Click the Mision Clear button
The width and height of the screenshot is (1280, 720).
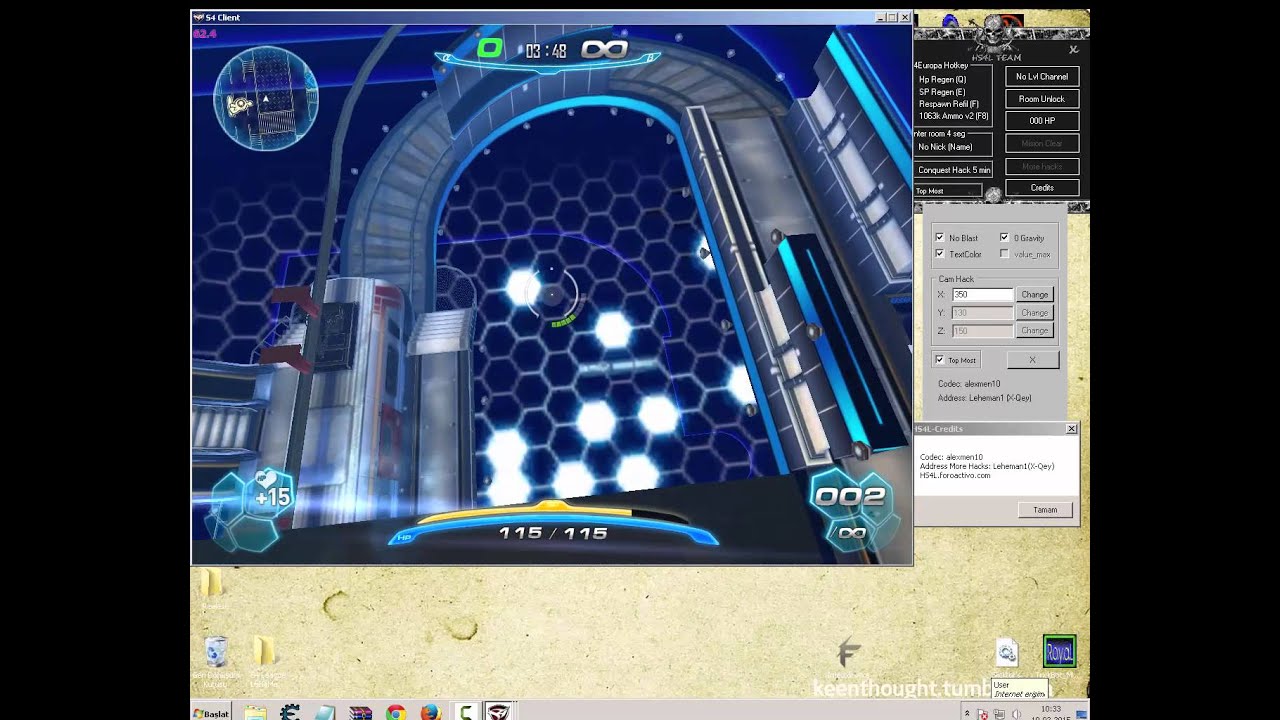pyautogui.click(x=1042, y=144)
